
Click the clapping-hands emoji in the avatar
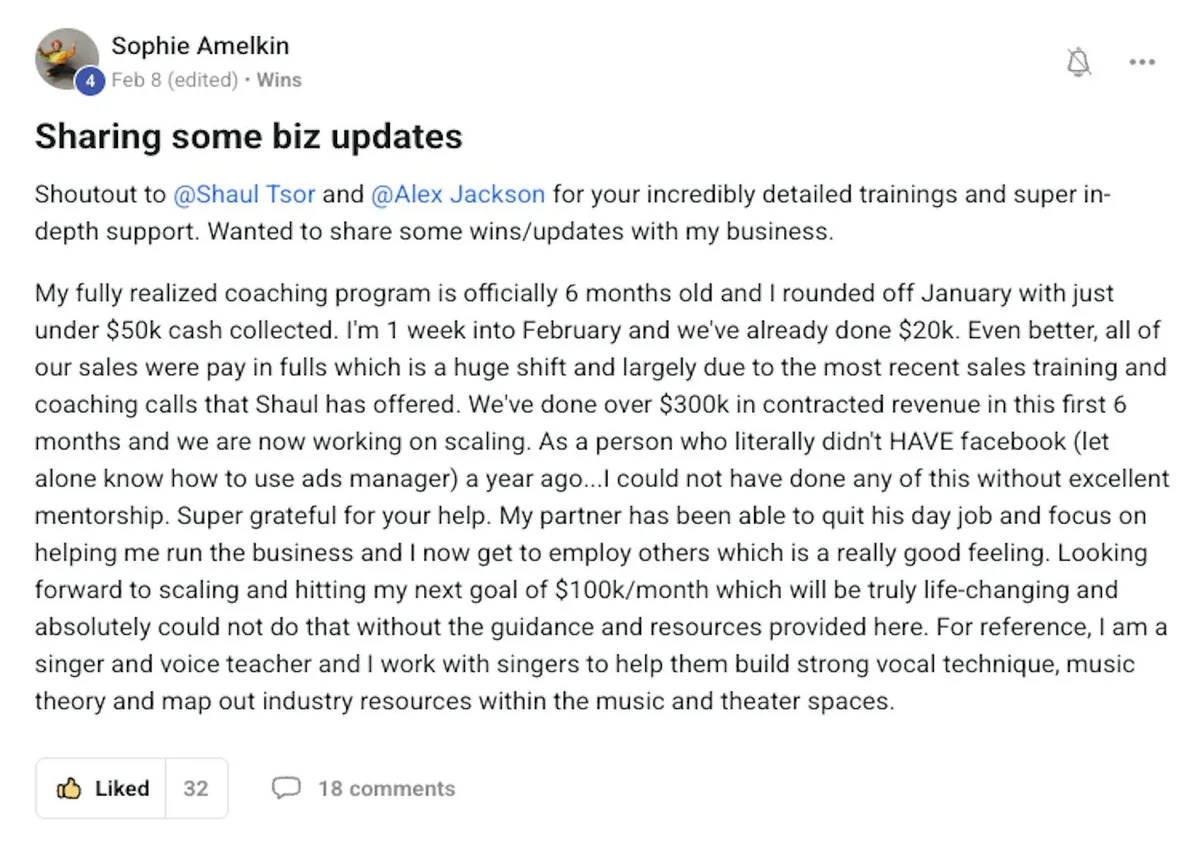60,52
